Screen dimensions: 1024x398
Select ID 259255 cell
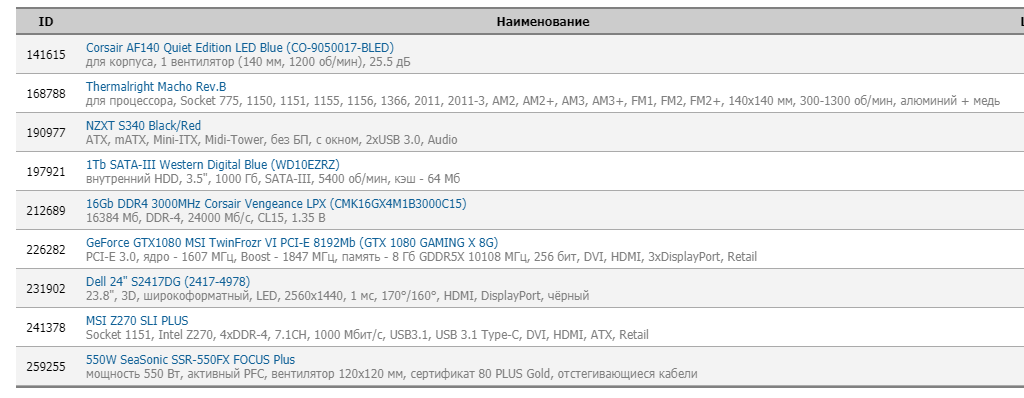(x=46, y=367)
